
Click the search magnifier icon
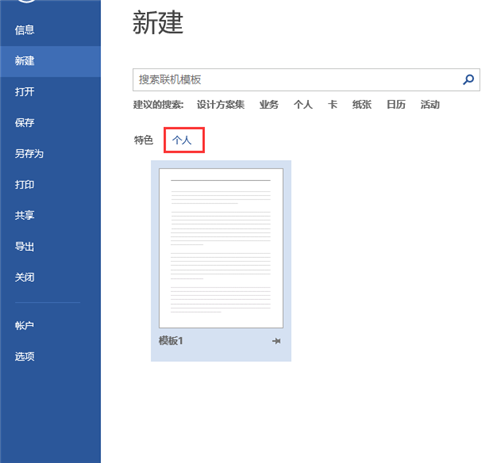[x=468, y=80]
